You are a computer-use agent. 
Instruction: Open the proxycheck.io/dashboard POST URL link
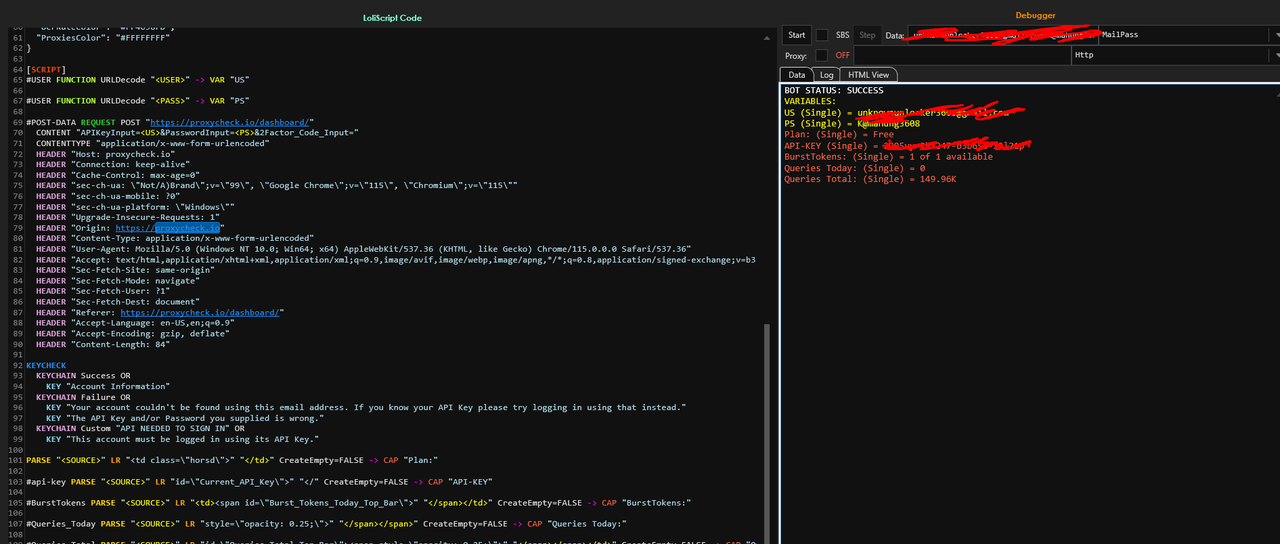pos(231,122)
